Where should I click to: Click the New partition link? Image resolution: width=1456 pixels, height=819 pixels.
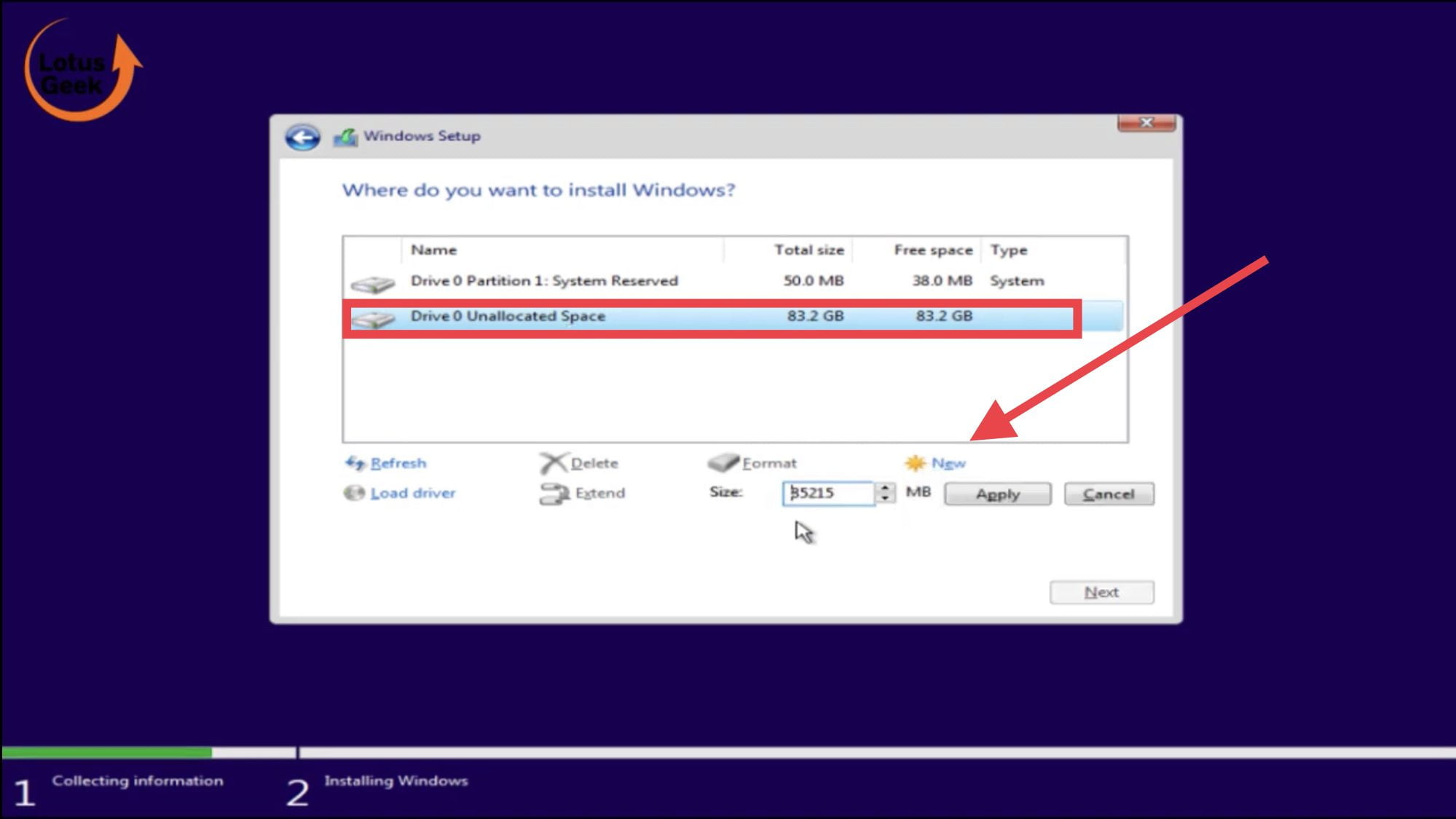click(x=948, y=463)
